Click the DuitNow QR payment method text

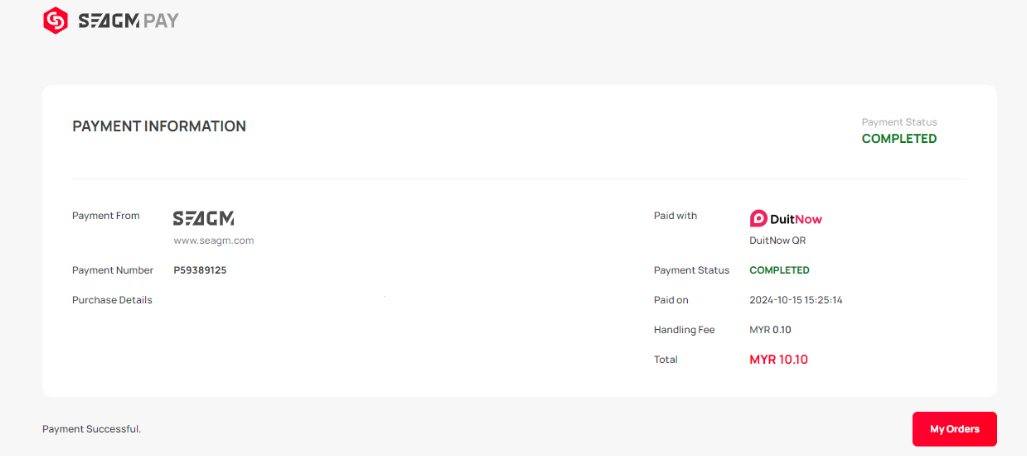click(x=777, y=240)
